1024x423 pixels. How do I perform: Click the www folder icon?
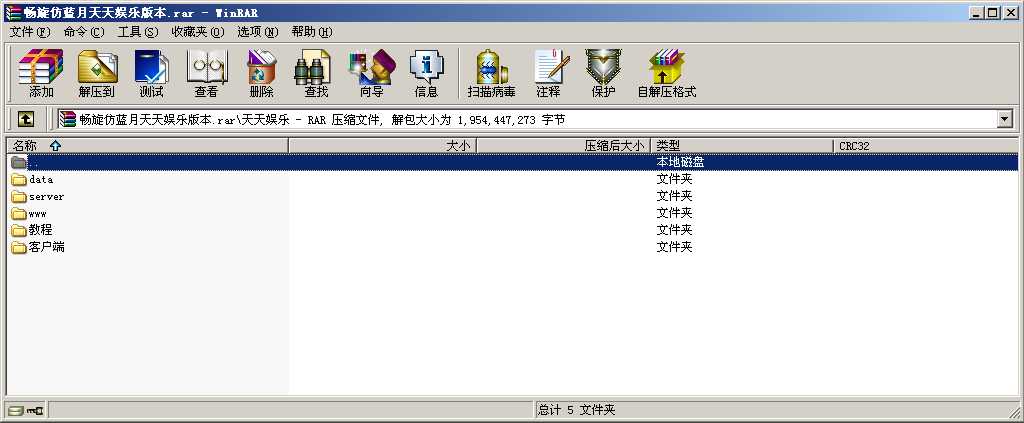[19, 213]
